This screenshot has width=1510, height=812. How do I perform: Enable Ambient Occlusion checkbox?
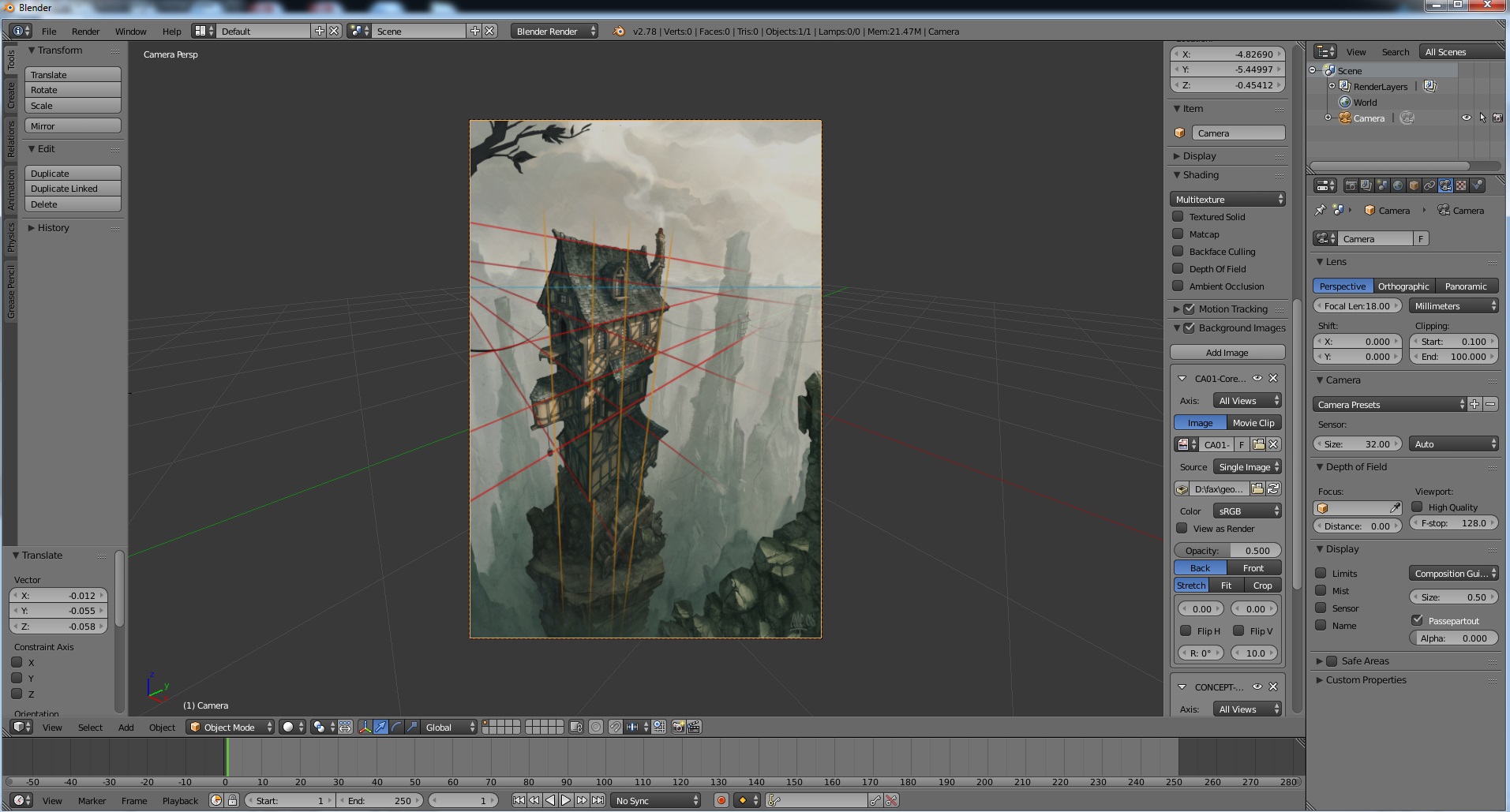1178,286
